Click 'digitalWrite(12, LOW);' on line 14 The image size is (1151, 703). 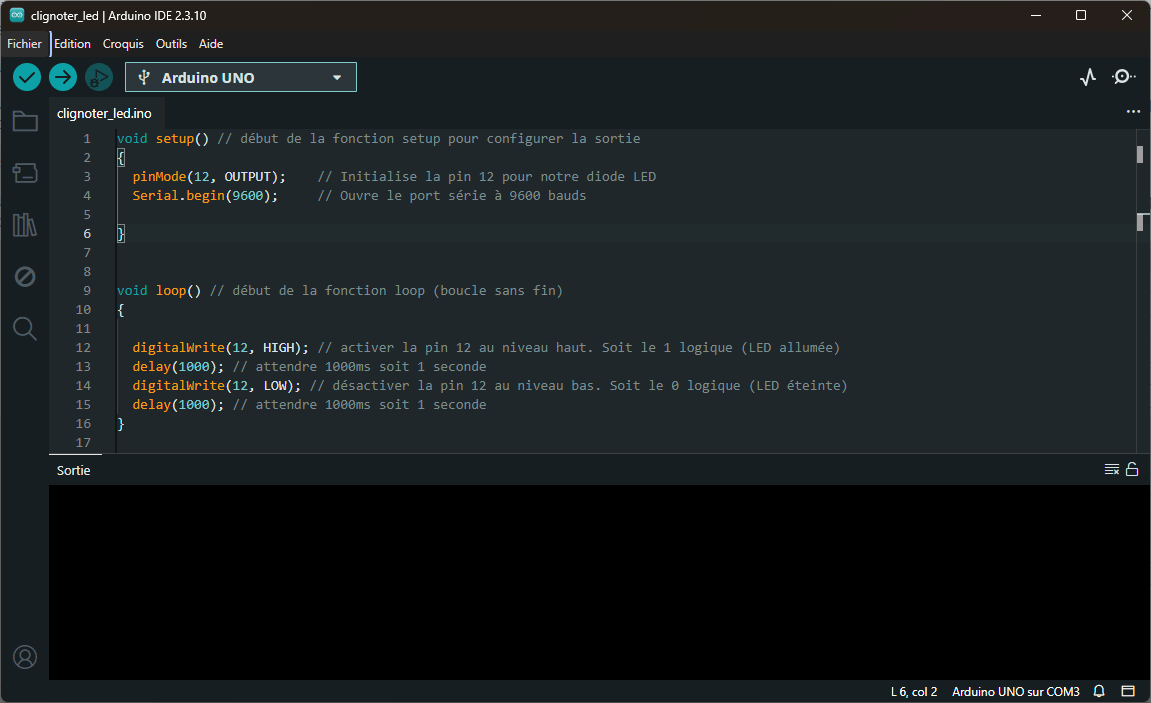point(217,386)
